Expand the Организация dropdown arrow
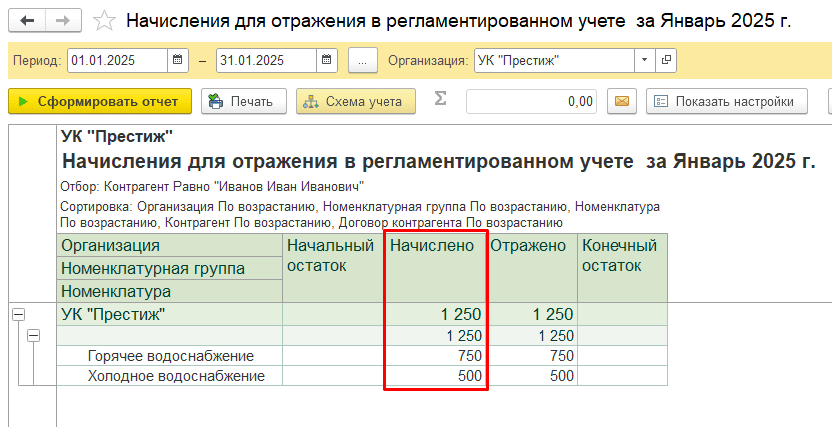 (645, 60)
